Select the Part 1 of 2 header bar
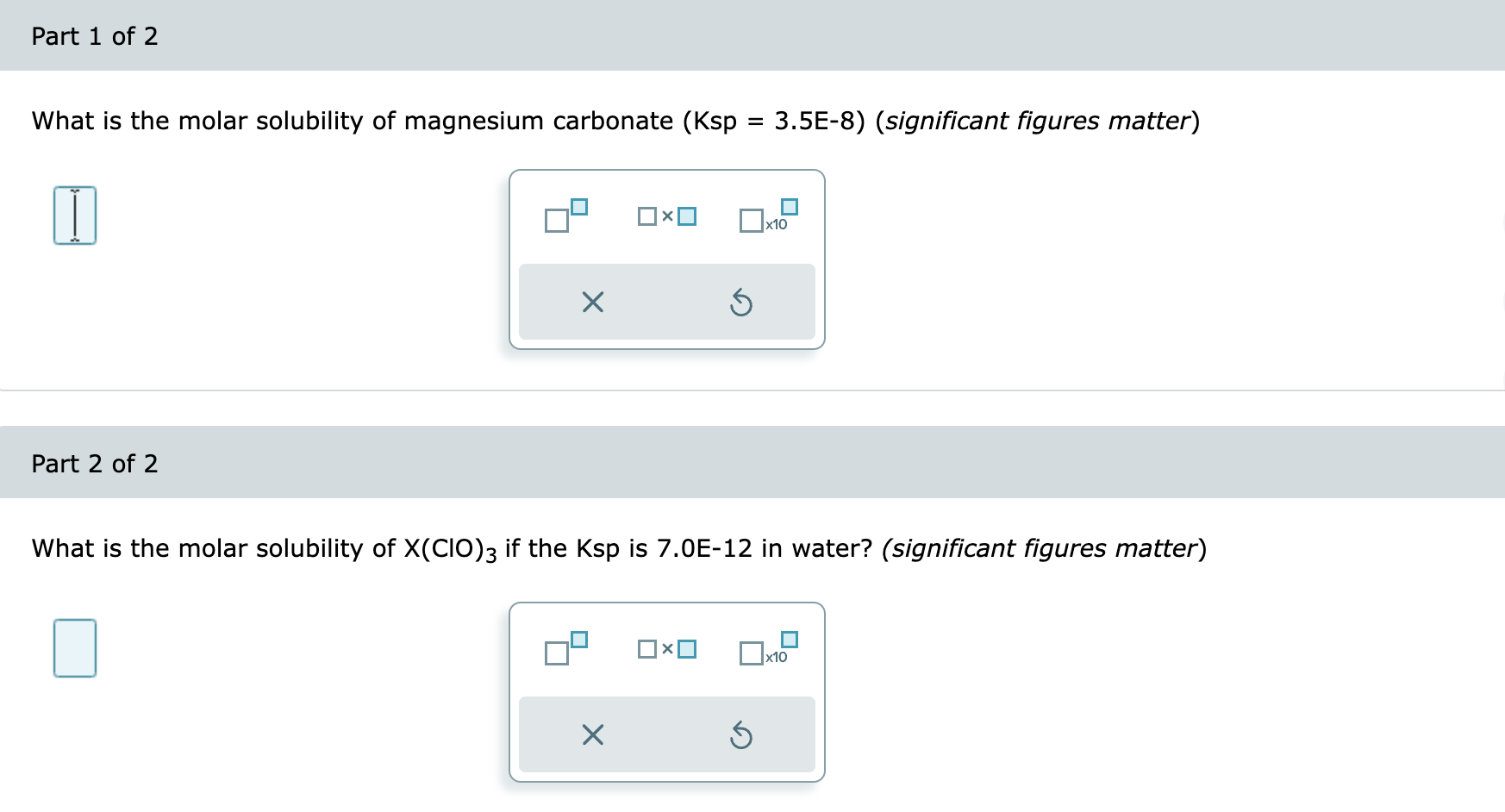The height and width of the screenshot is (812, 1505). coord(95,35)
